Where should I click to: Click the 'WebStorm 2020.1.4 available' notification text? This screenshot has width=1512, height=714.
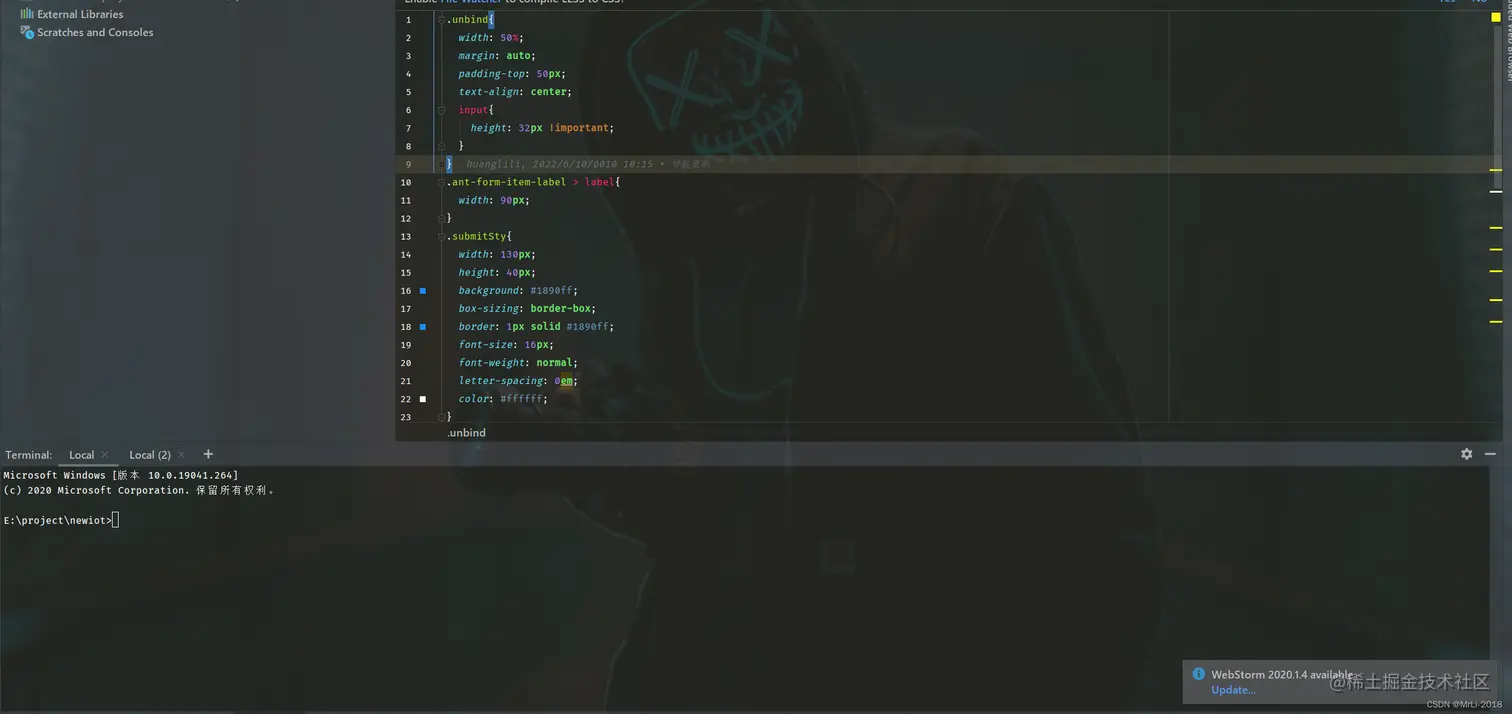(x=1282, y=674)
